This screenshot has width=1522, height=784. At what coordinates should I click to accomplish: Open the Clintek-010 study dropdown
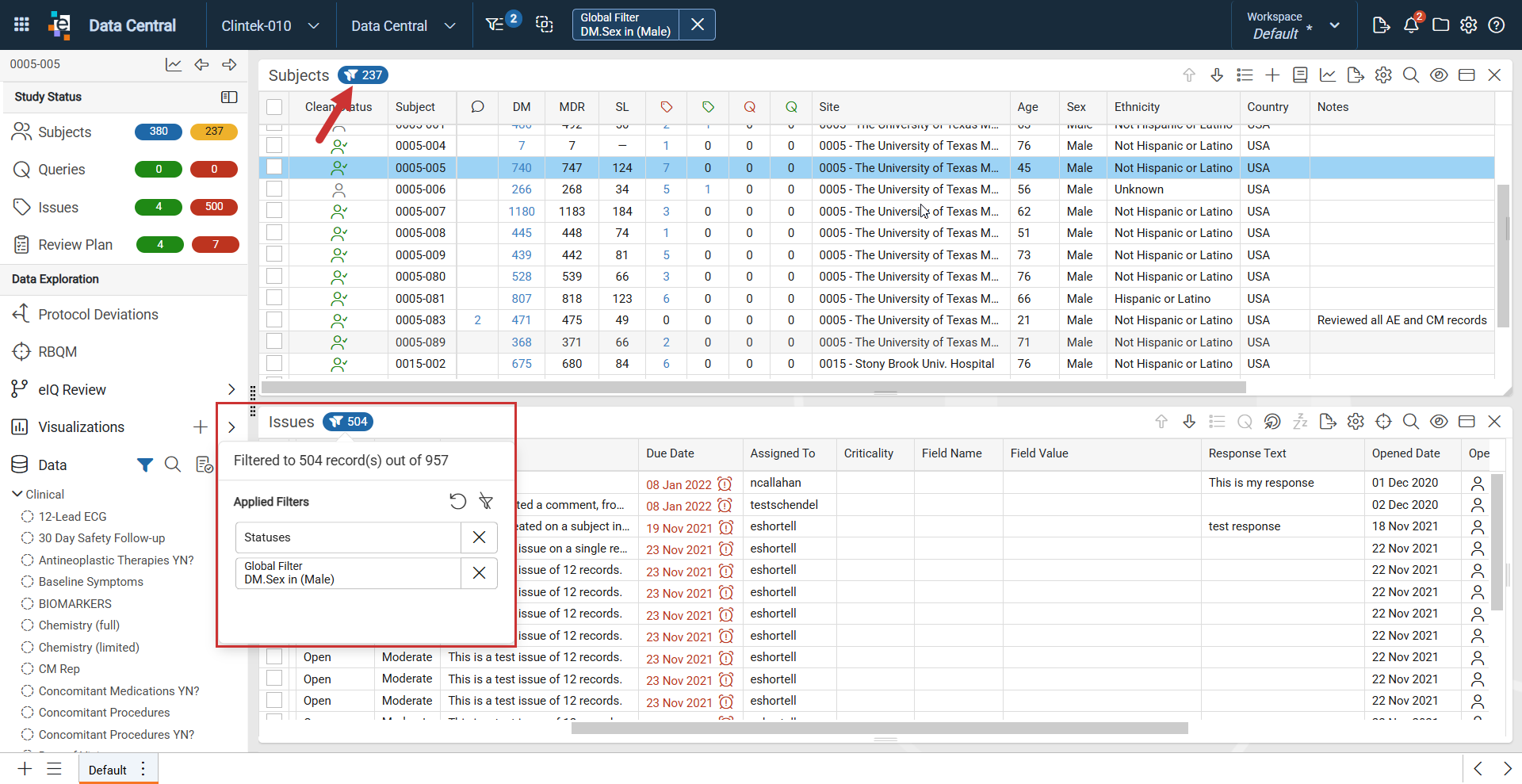[270, 25]
